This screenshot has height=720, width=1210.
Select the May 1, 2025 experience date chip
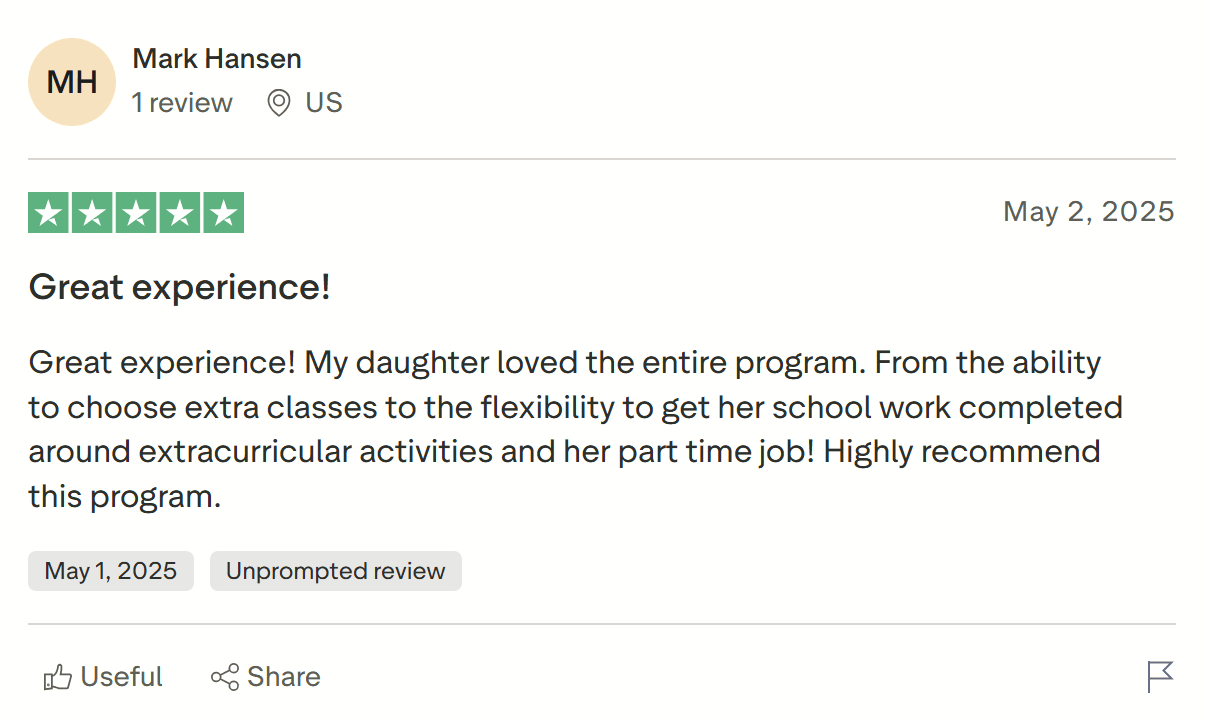[110, 571]
